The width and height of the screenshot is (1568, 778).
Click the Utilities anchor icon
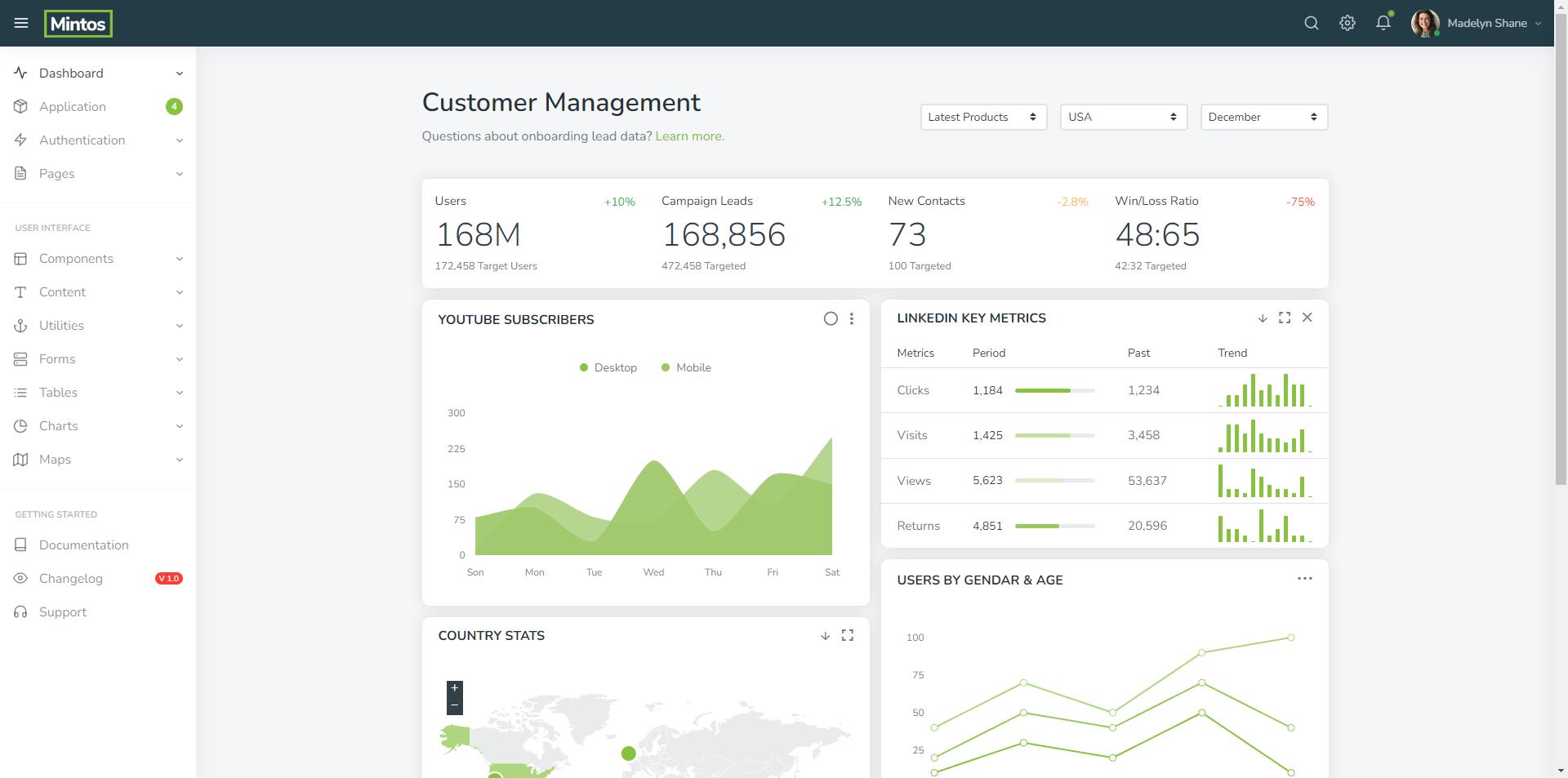pos(21,326)
